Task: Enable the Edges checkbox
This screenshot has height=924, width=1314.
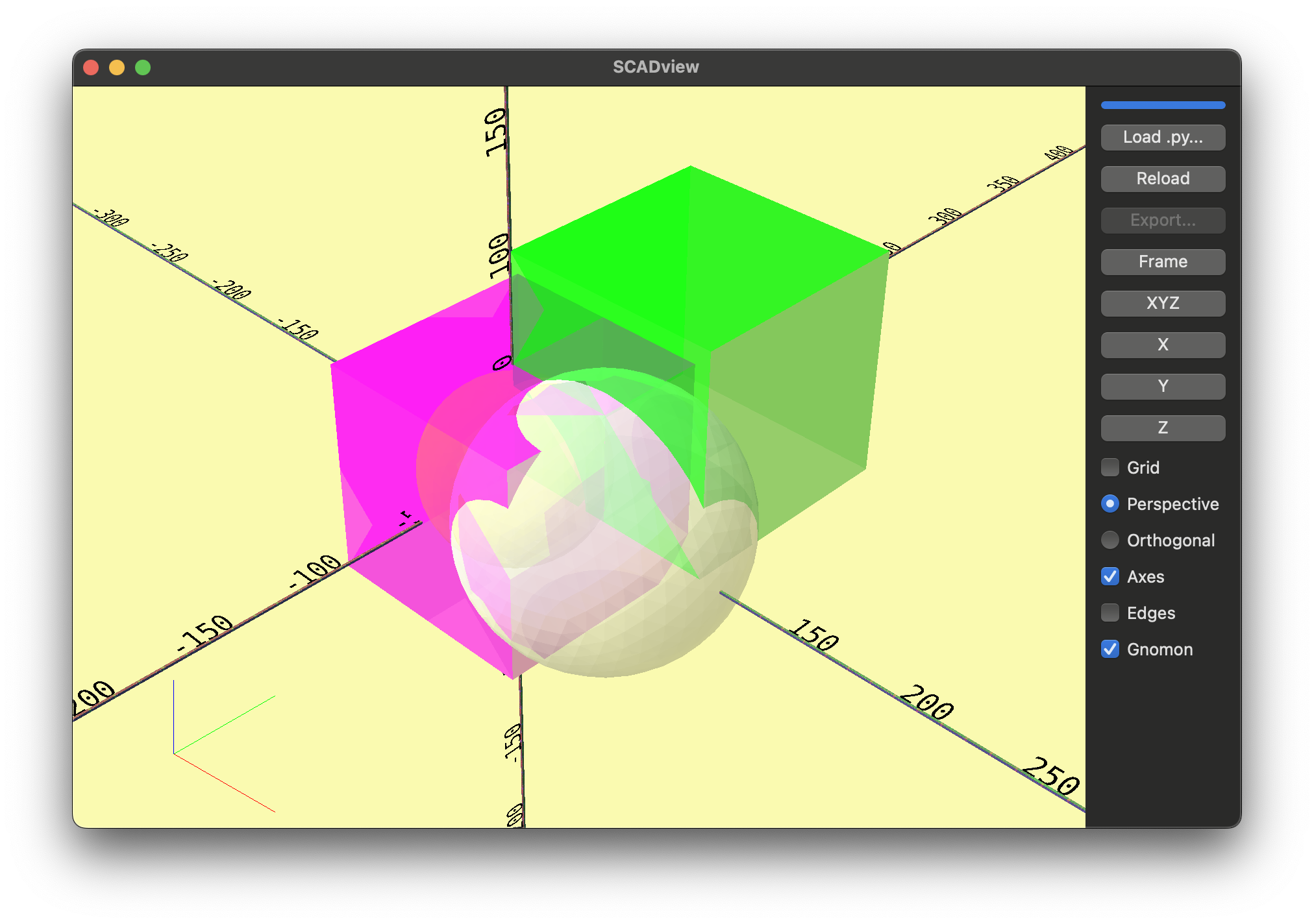Action: tap(1109, 613)
